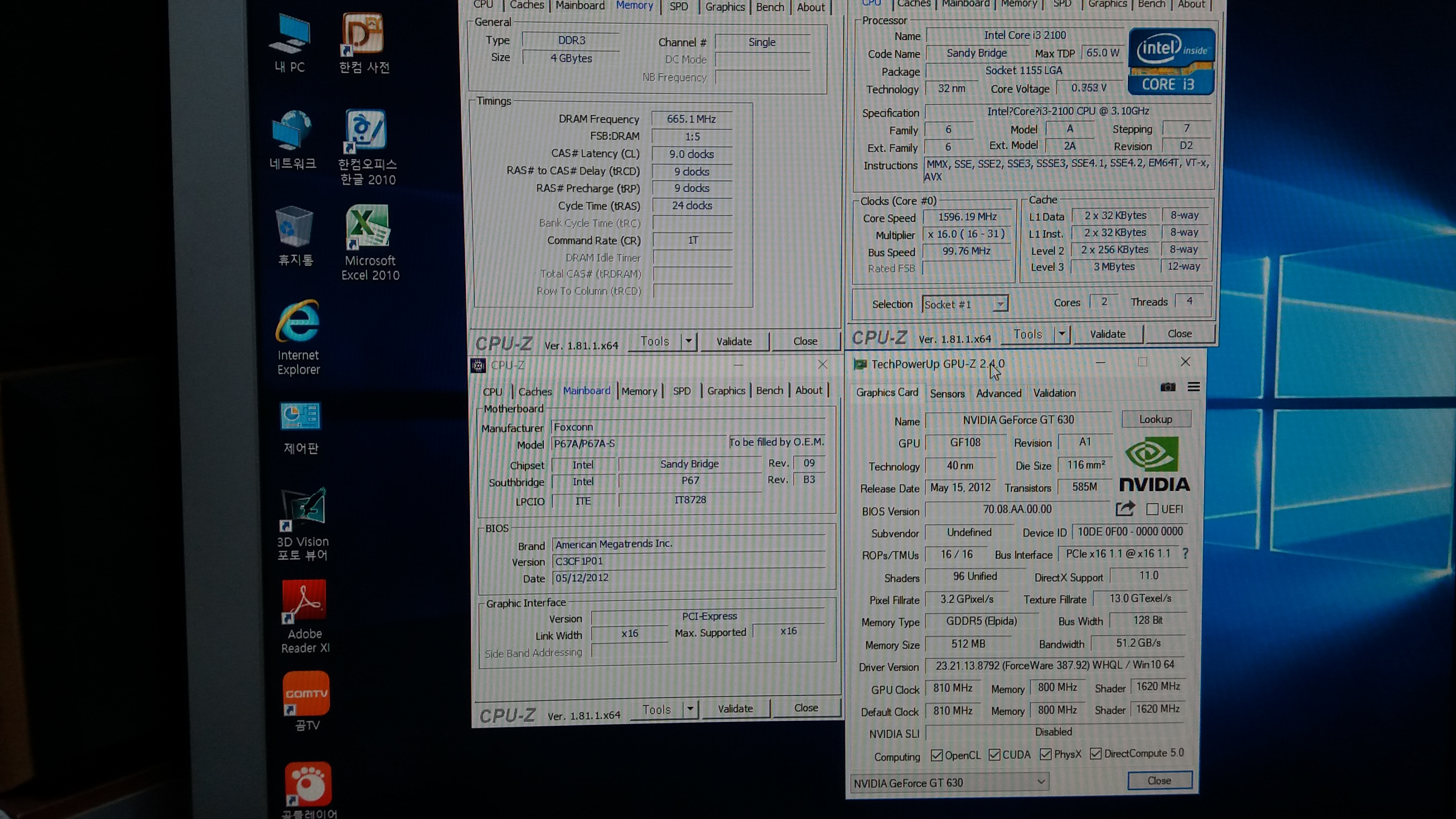Click the GPU-Z title bar app icon
The image size is (1456, 819).
pyautogui.click(x=860, y=364)
